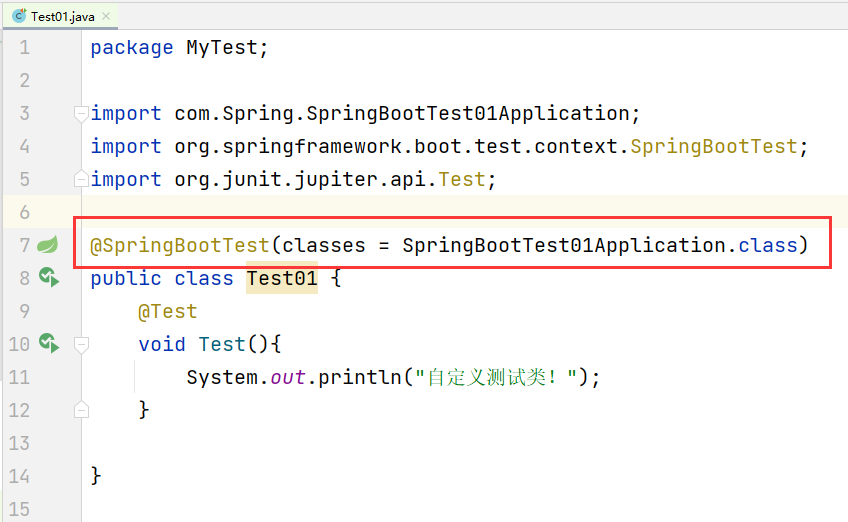Click line number 1 in the gutter
Image resolution: width=848 pixels, height=522 pixels.
coord(24,48)
